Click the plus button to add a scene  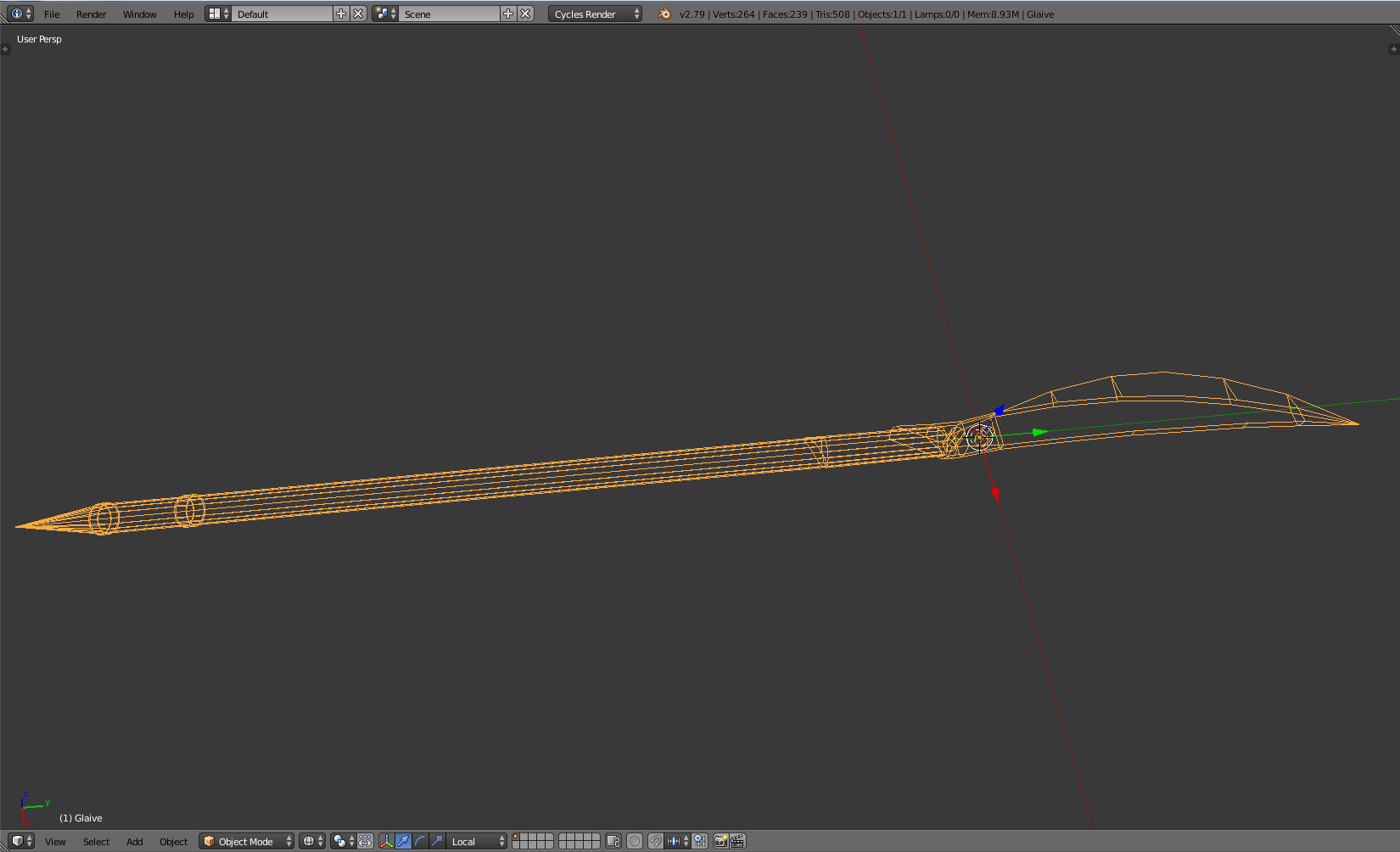pos(508,14)
